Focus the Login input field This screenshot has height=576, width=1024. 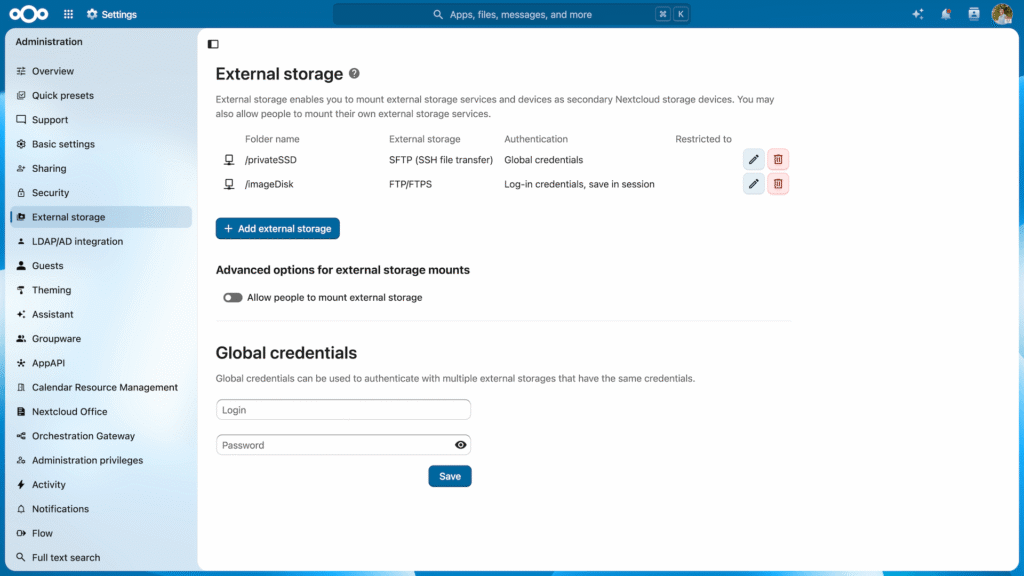click(x=344, y=409)
